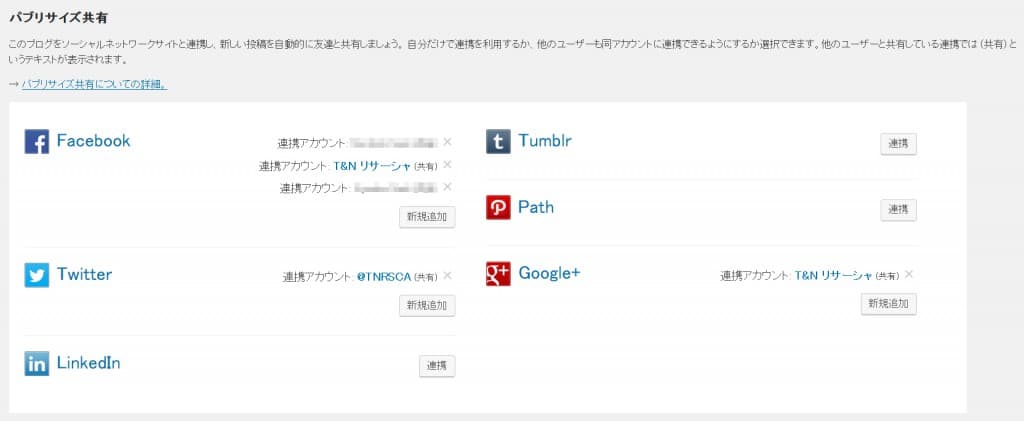Click the Google+ logo icon

498,274
